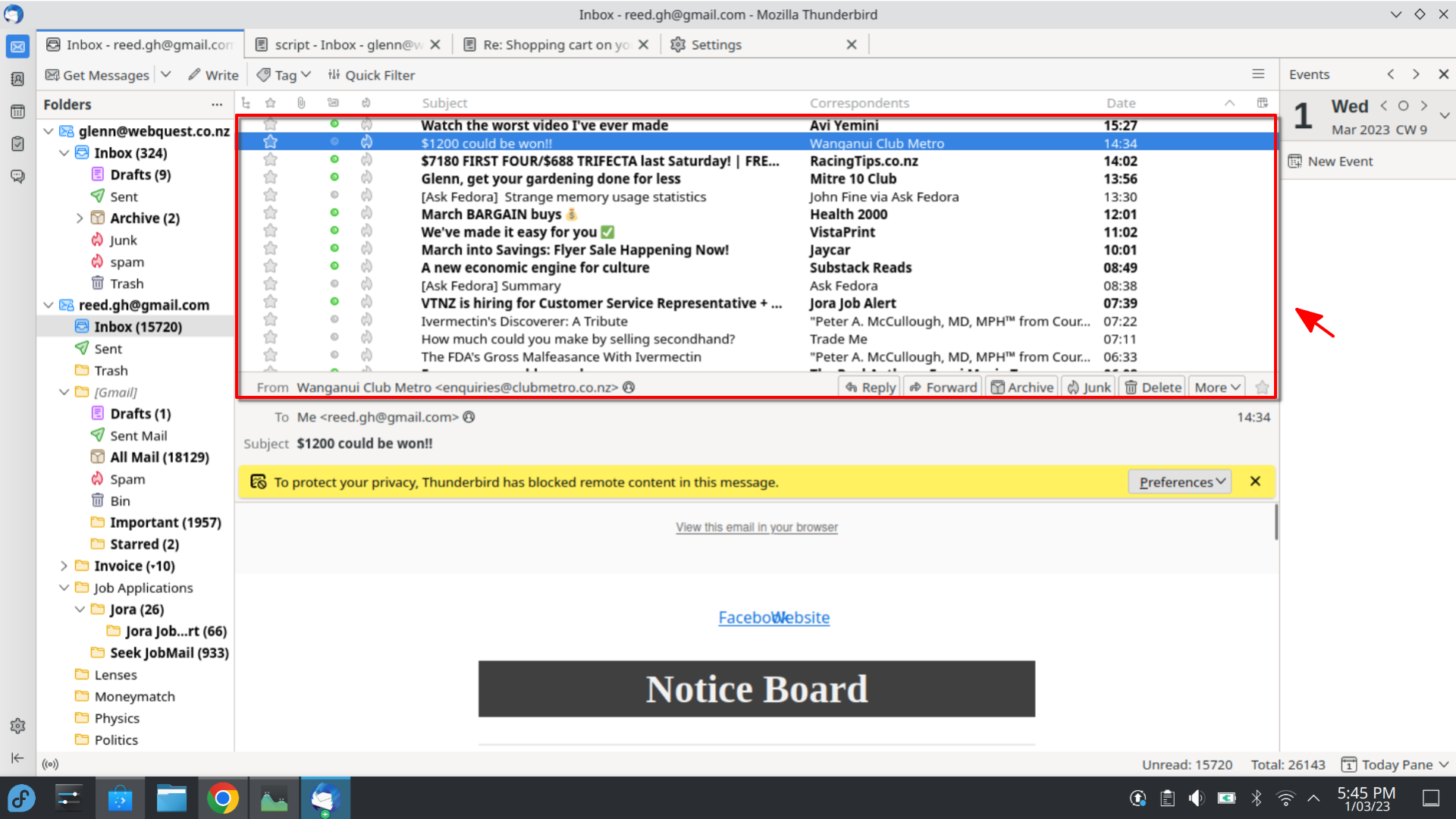Mark message as Junk in header
This screenshot has width=1456, height=819.
tap(1088, 388)
